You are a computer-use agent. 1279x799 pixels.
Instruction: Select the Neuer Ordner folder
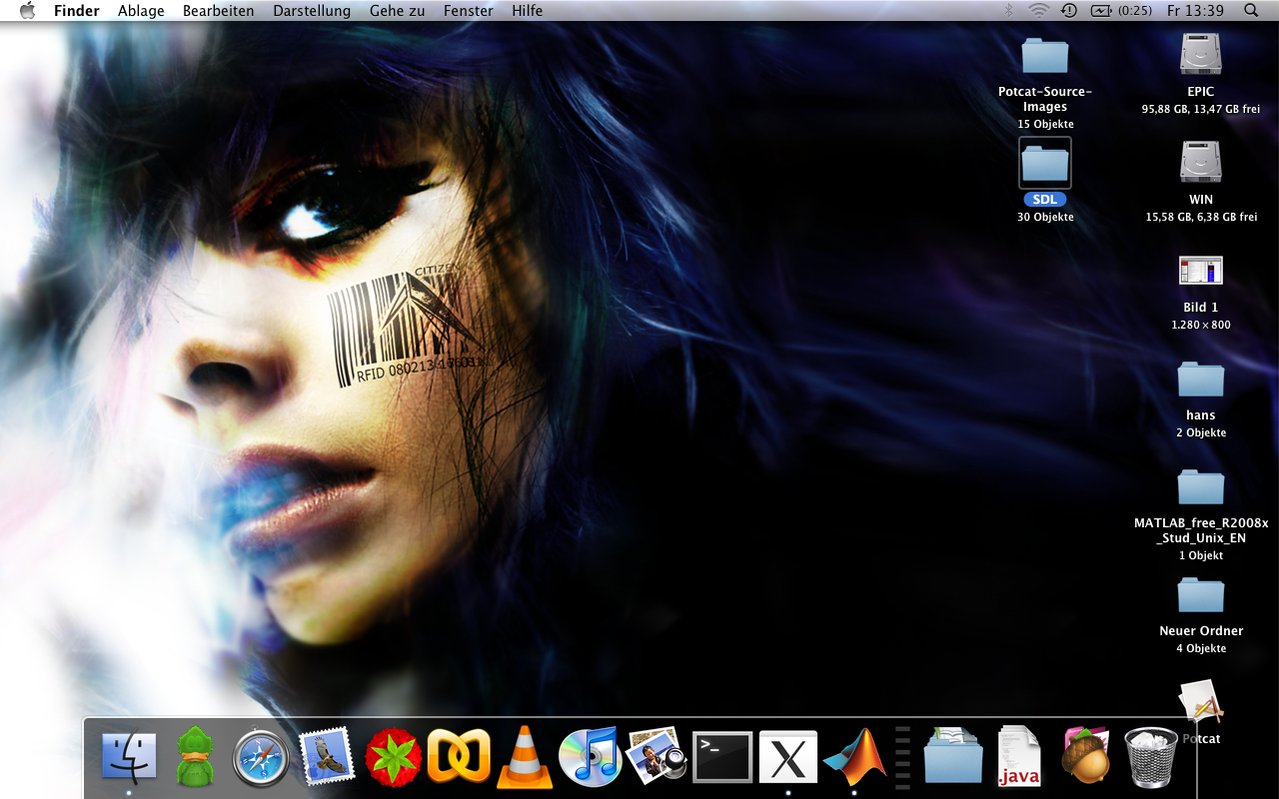pos(1200,596)
